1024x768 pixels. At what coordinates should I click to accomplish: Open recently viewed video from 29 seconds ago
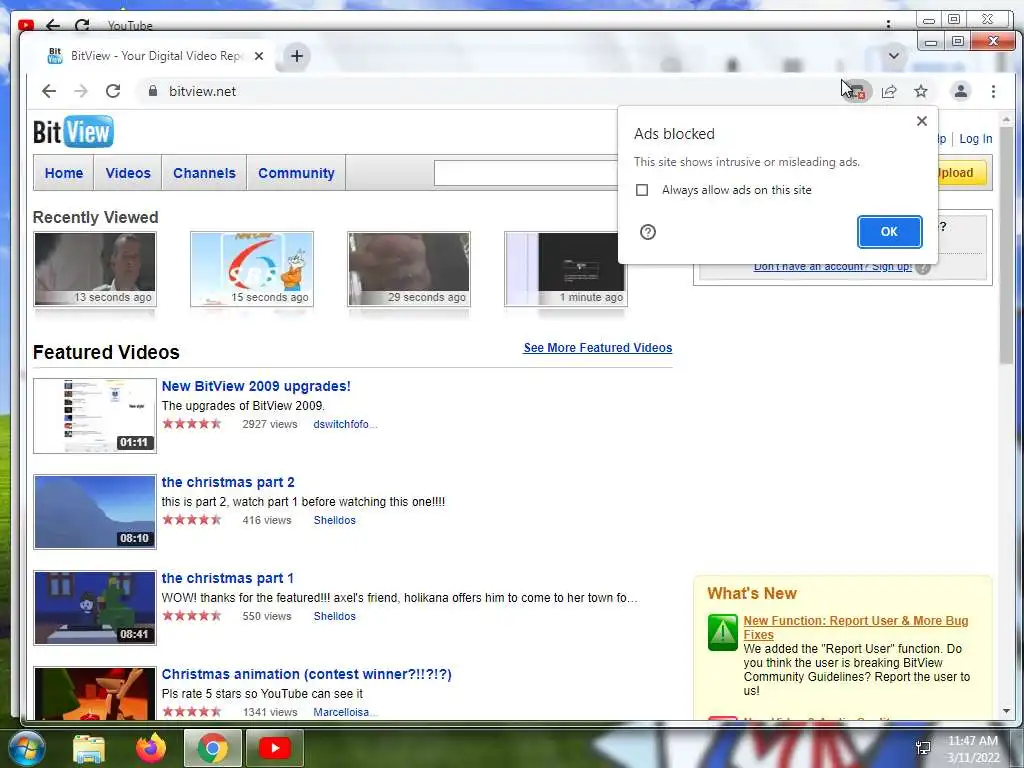click(x=409, y=268)
